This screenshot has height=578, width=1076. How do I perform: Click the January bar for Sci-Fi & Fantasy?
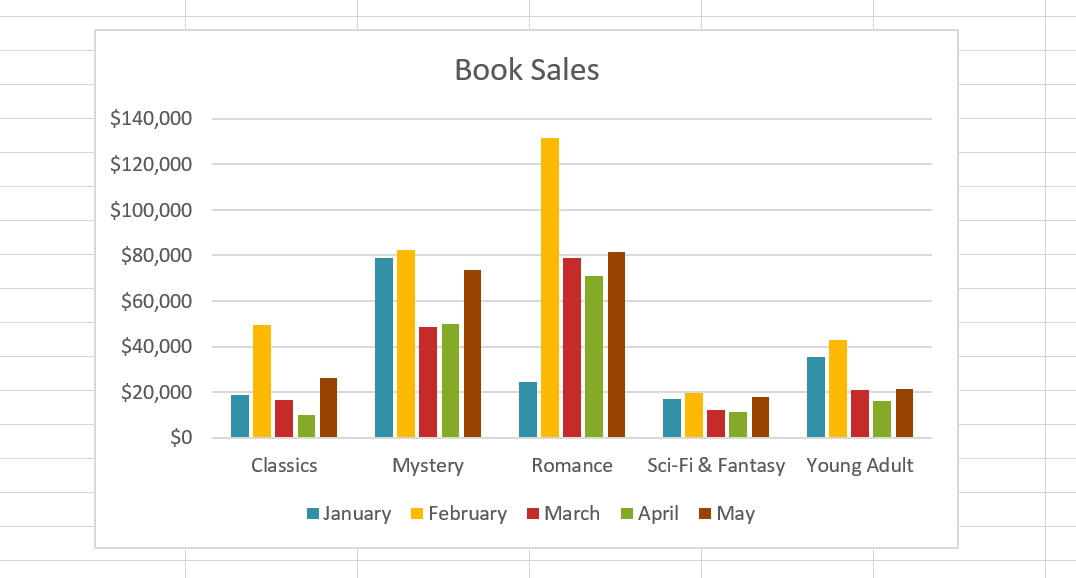672,418
